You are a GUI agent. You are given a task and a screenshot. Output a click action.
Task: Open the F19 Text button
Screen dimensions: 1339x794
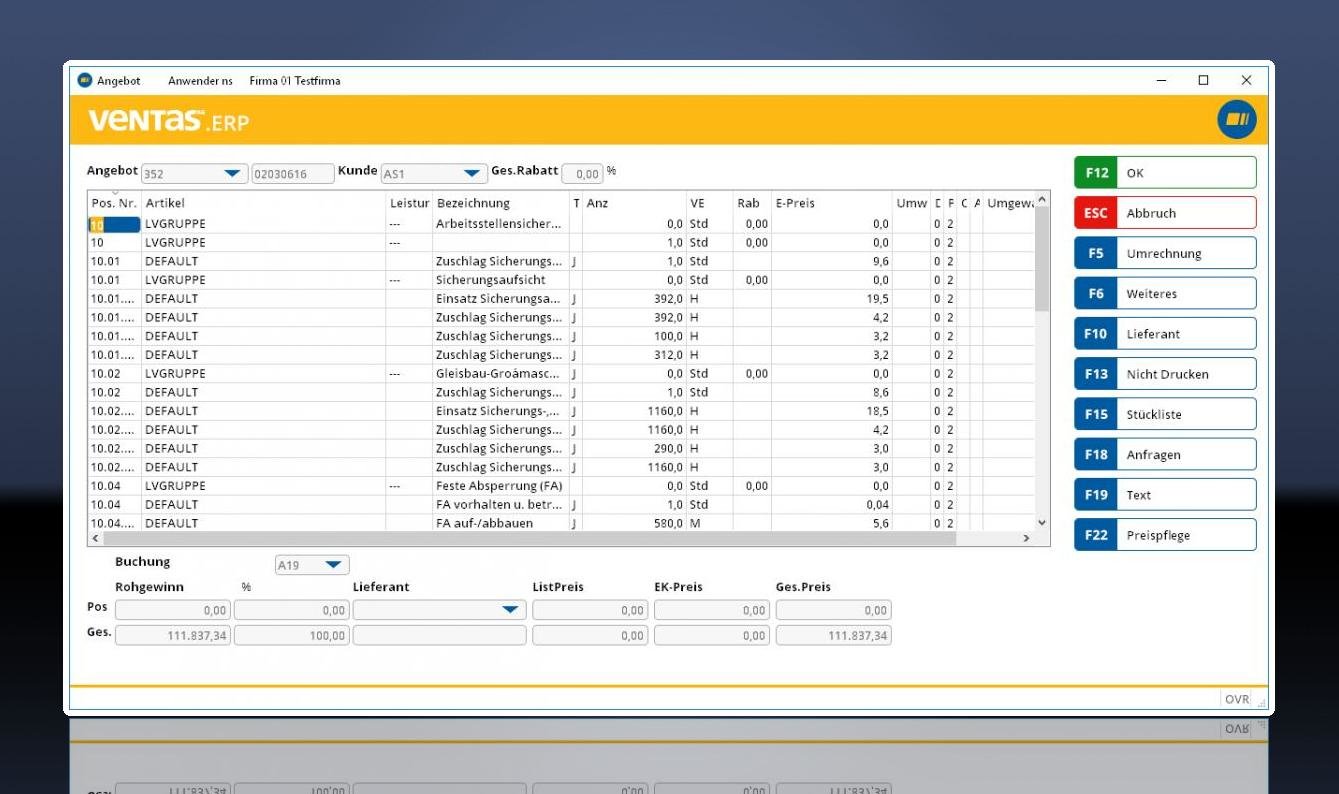(1165, 495)
